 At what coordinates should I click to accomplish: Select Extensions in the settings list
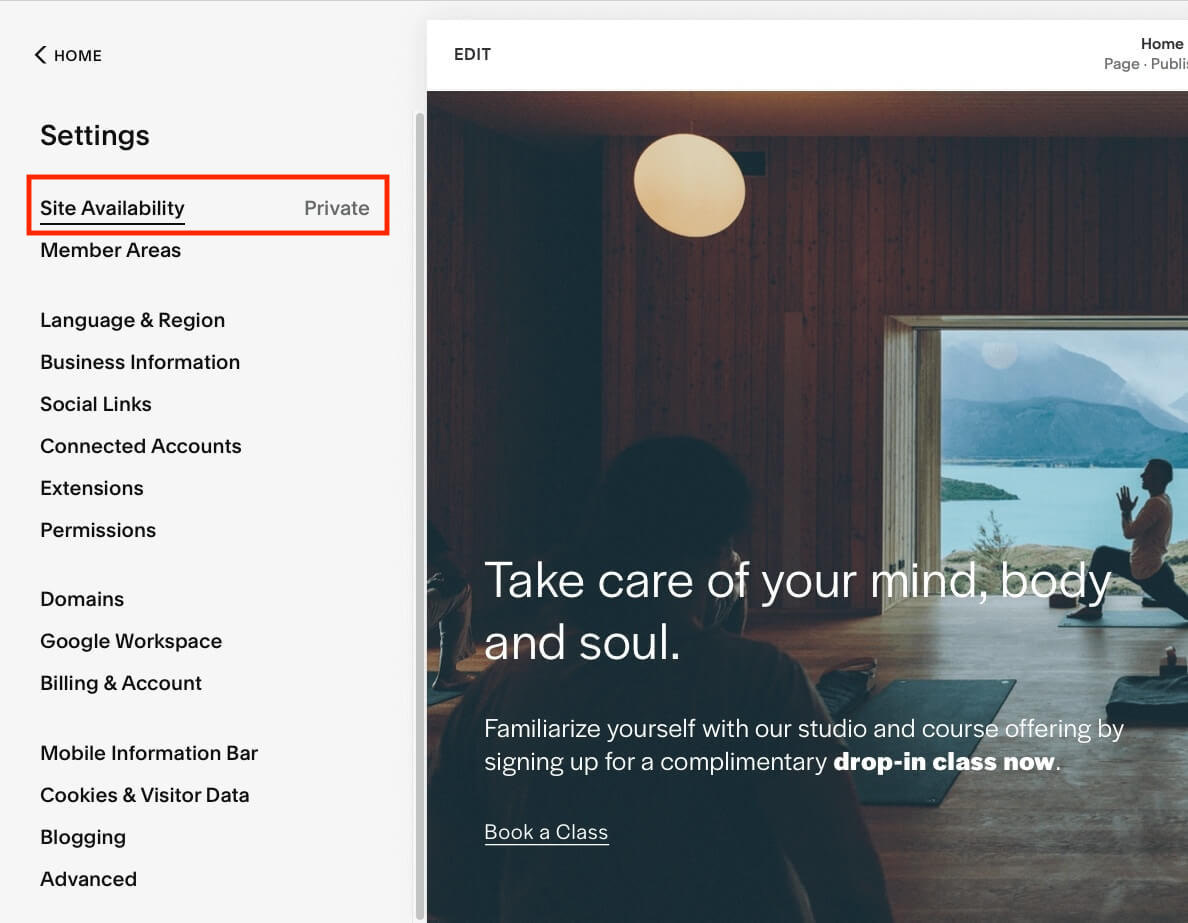click(x=92, y=488)
